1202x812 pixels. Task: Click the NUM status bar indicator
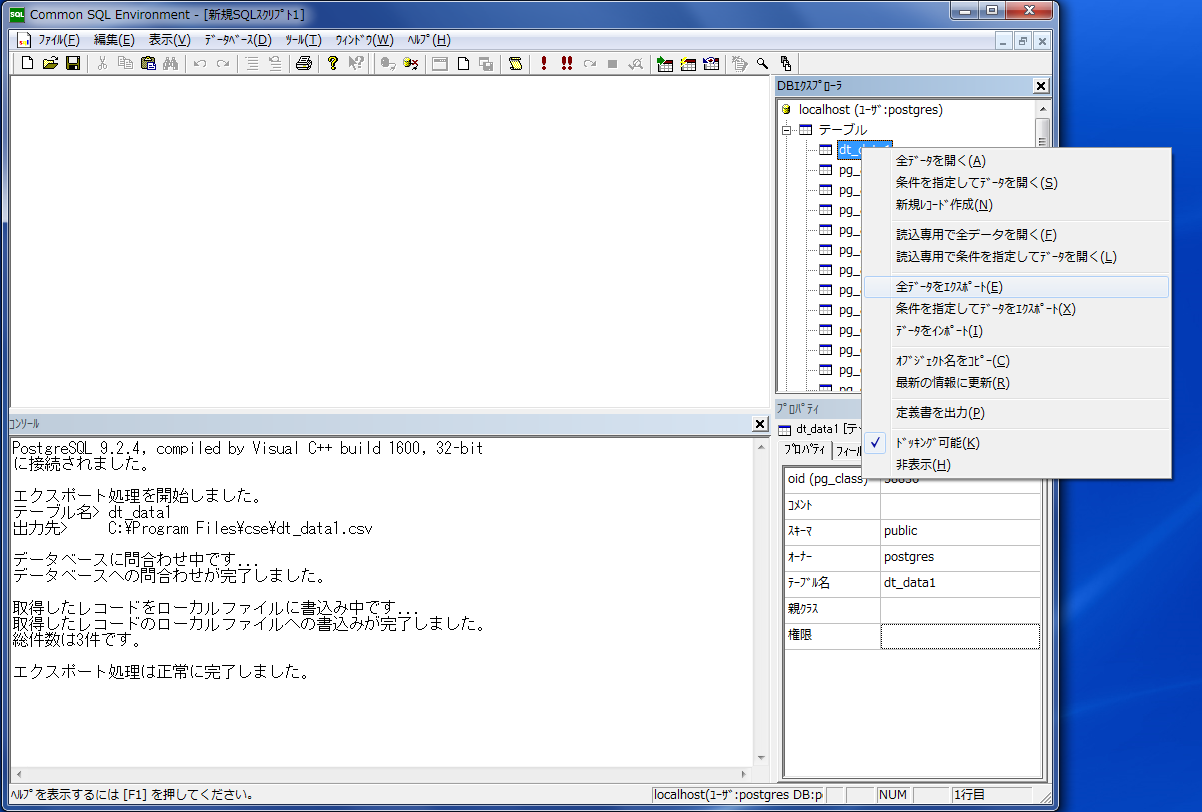coord(893,795)
